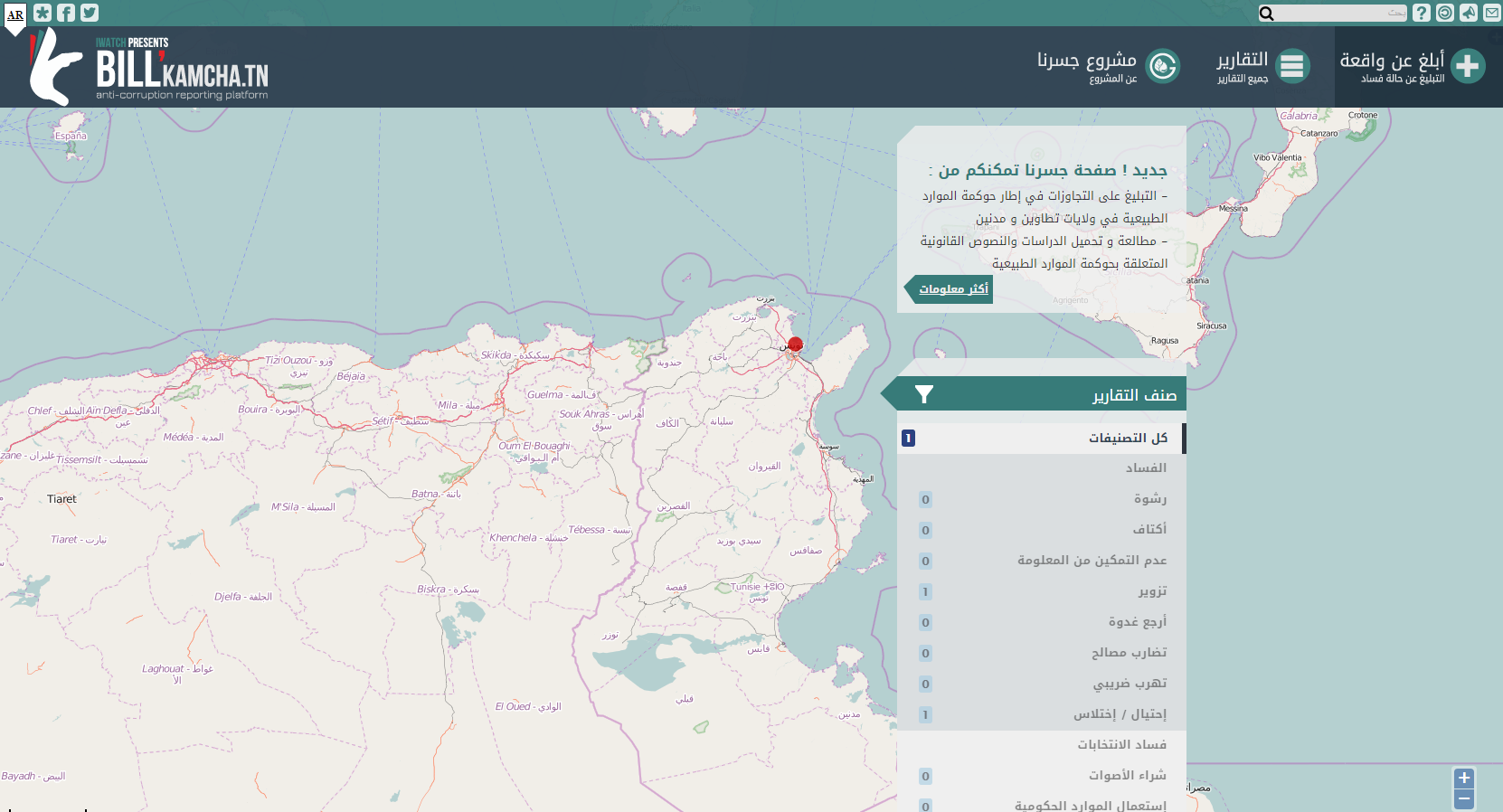
Task: Open the التقارير reports menu
Action: pos(1262,66)
